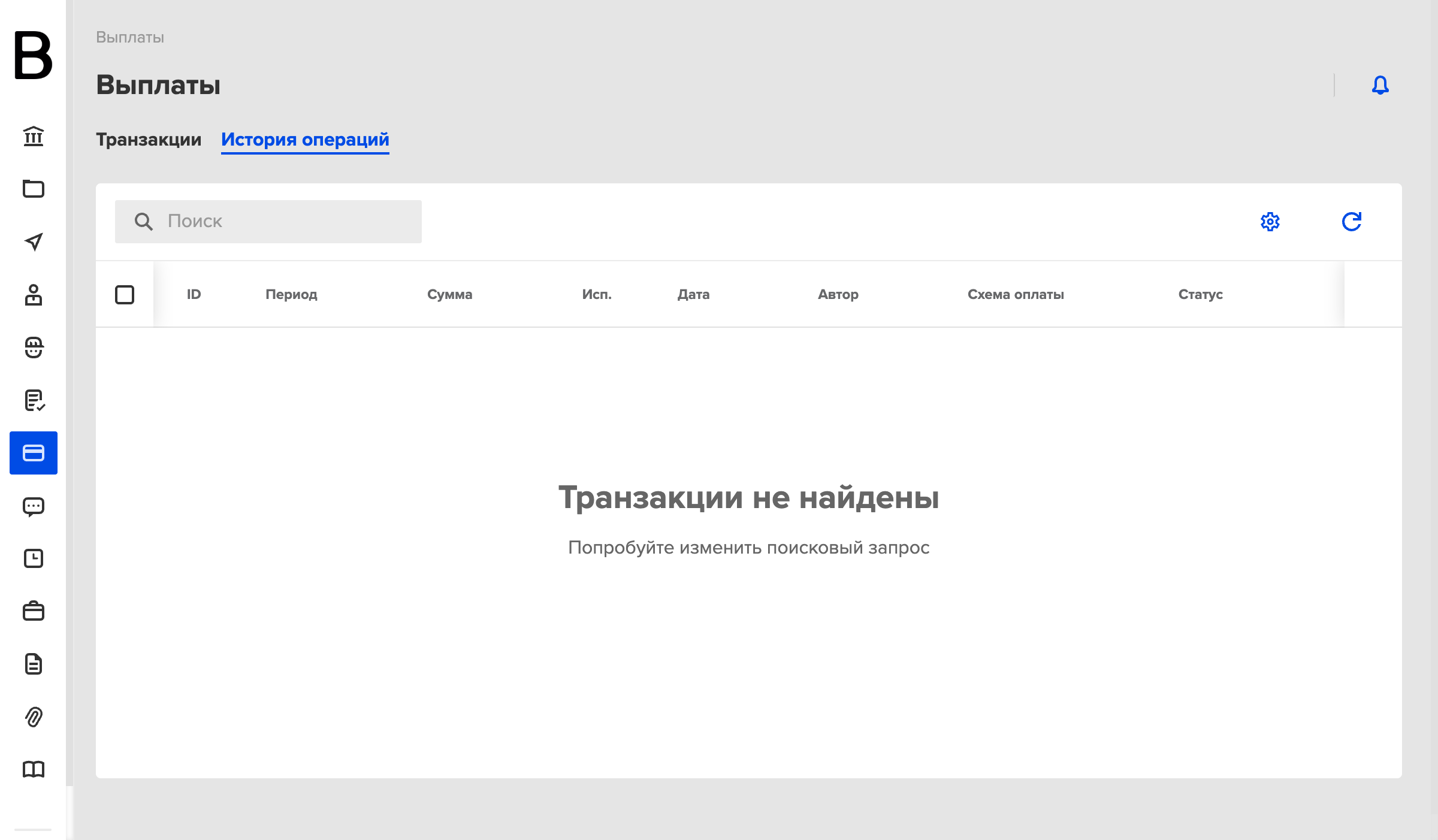
Task: Open the person badge sidebar icon
Action: 34,295
